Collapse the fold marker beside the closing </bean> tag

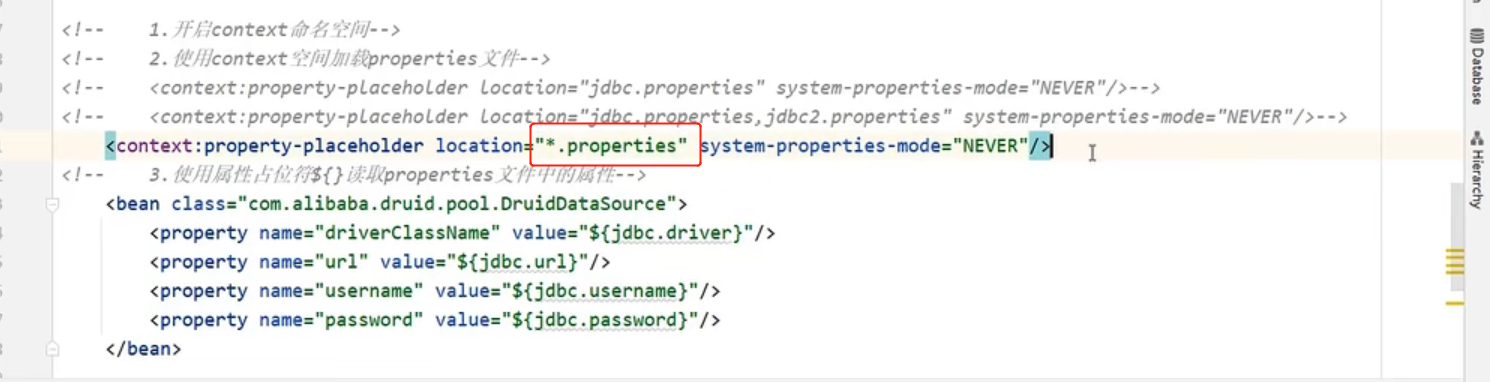(52, 349)
